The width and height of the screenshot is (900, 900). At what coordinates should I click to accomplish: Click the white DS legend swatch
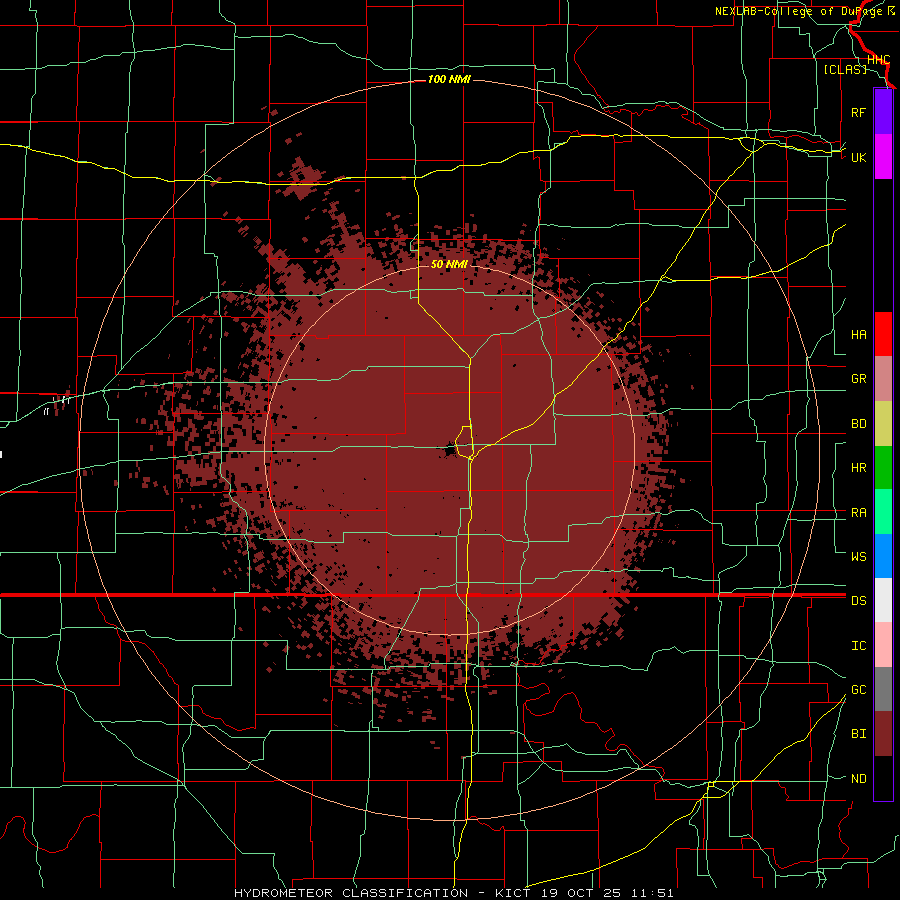pyautogui.click(x=883, y=600)
